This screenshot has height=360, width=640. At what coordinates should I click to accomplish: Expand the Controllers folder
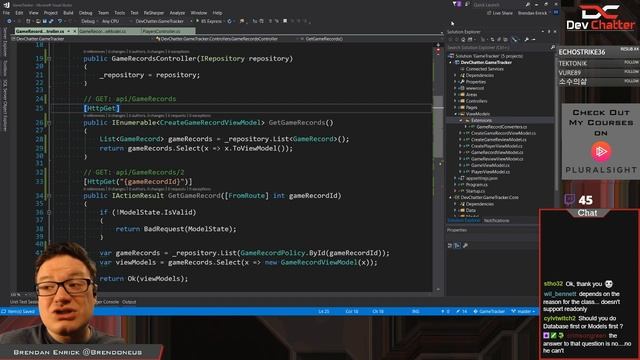[x=456, y=101]
